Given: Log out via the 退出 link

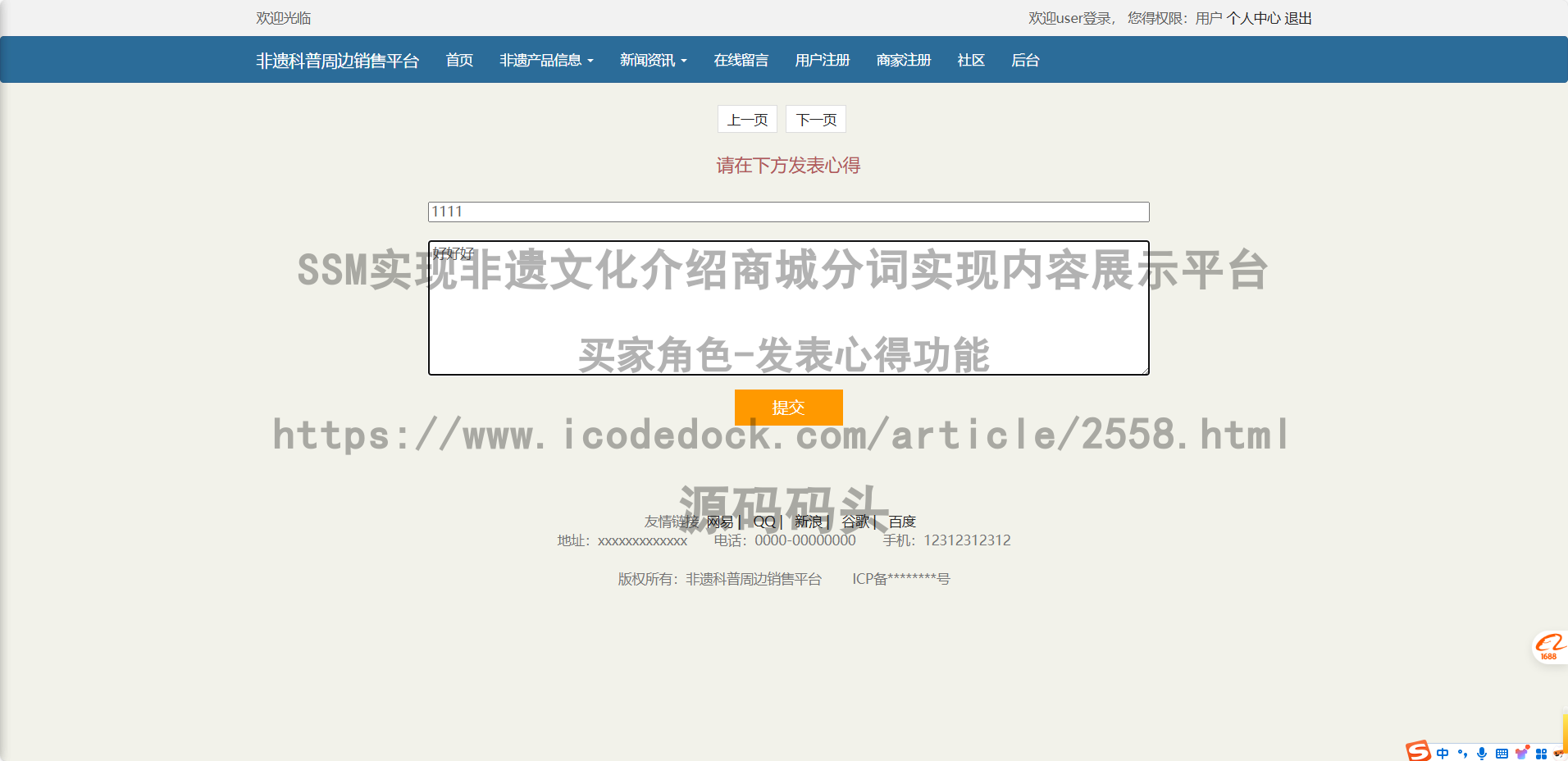Looking at the screenshot, I should (x=1298, y=18).
